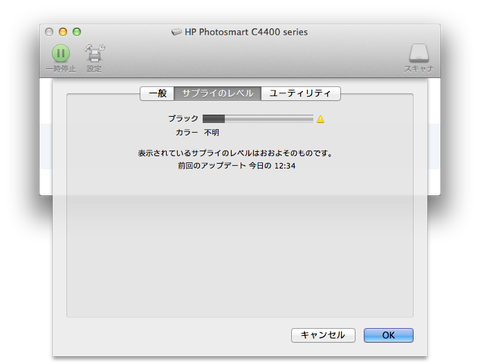
Task: Click the HP Photosmart C4400 series title
Action: pos(246,32)
